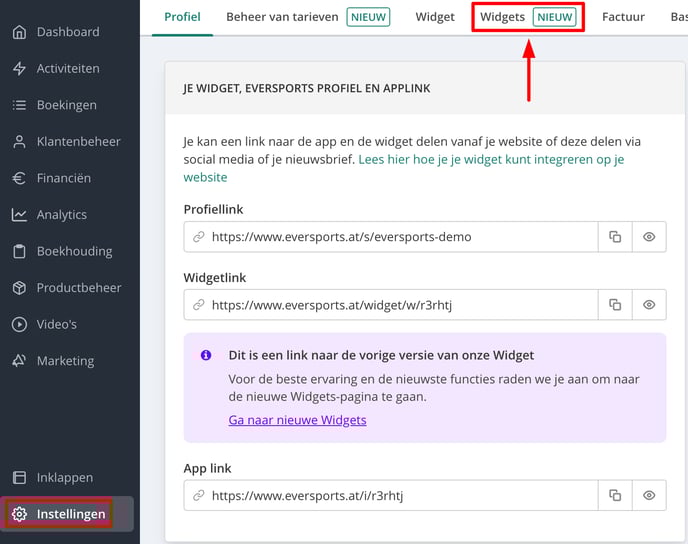Click the info icon in purple notice

pyautogui.click(x=206, y=355)
